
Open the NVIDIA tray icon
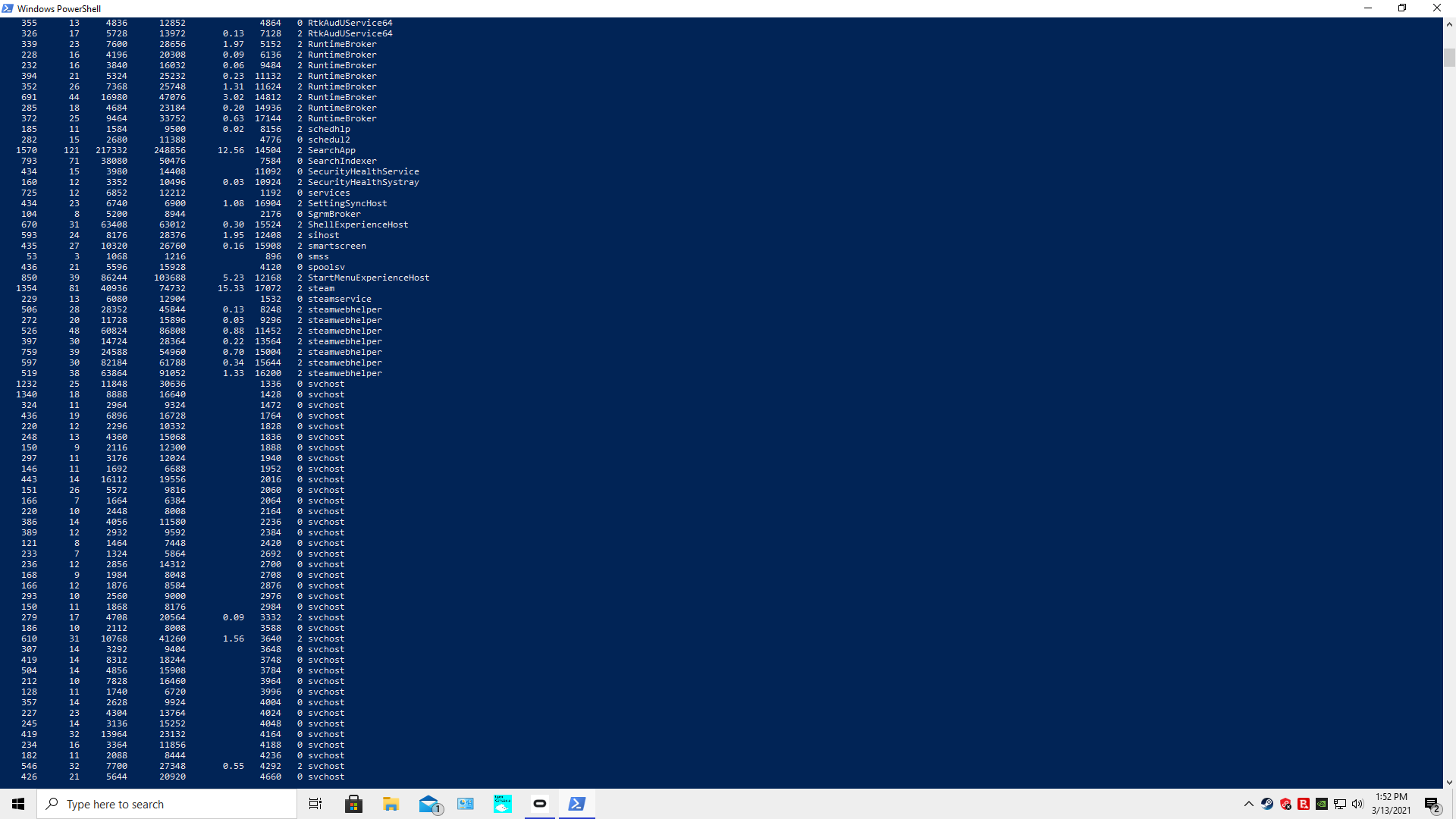pyautogui.click(x=1322, y=804)
